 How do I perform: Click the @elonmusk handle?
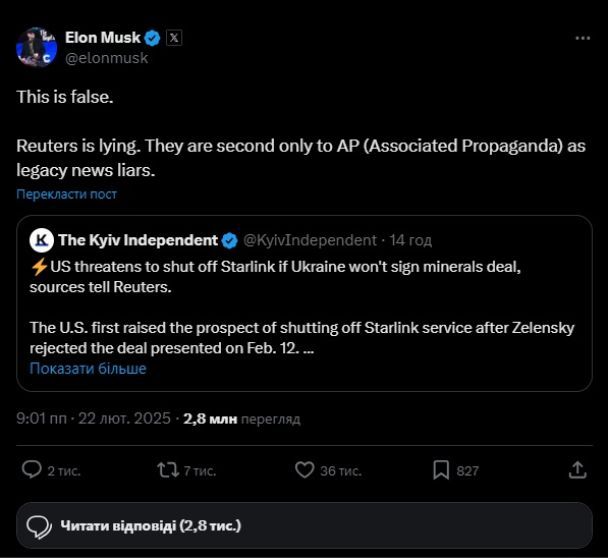[x=107, y=58]
